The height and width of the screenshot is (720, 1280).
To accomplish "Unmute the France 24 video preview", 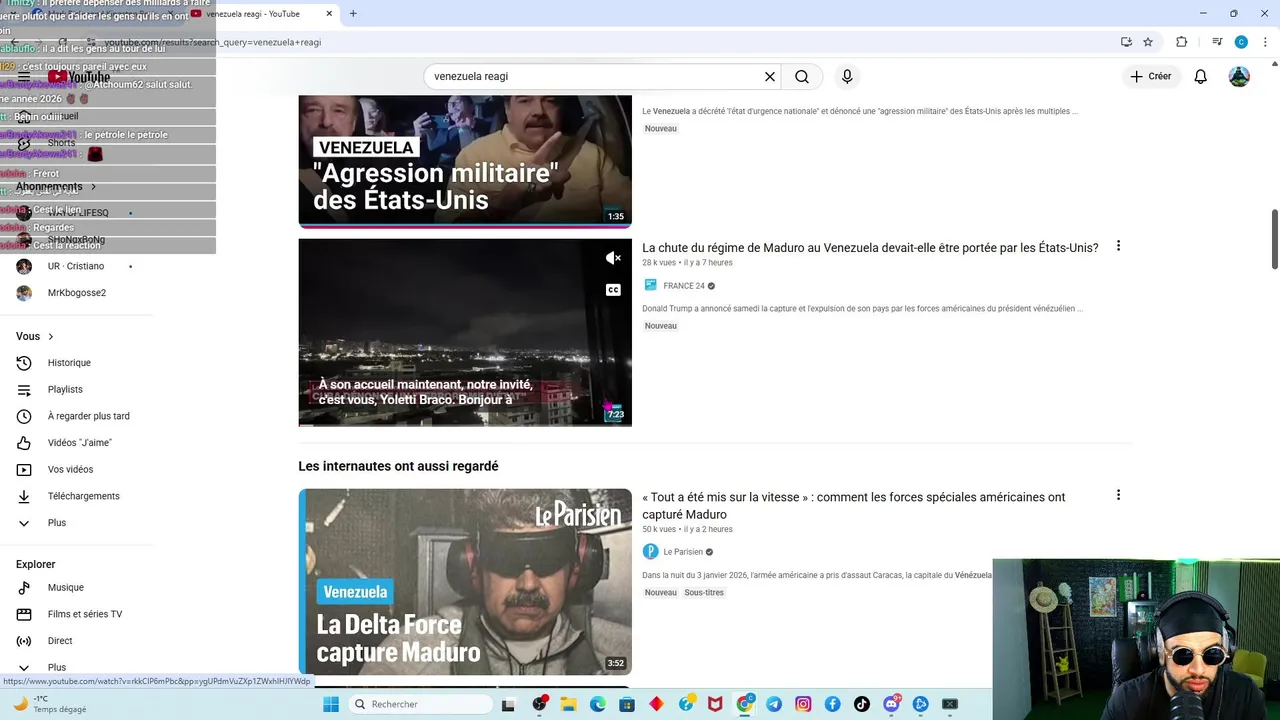I will coord(613,258).
